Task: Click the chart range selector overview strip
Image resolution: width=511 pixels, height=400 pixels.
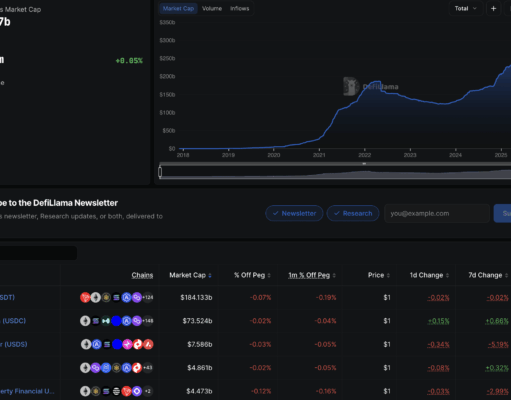Action: click(335, 173)
